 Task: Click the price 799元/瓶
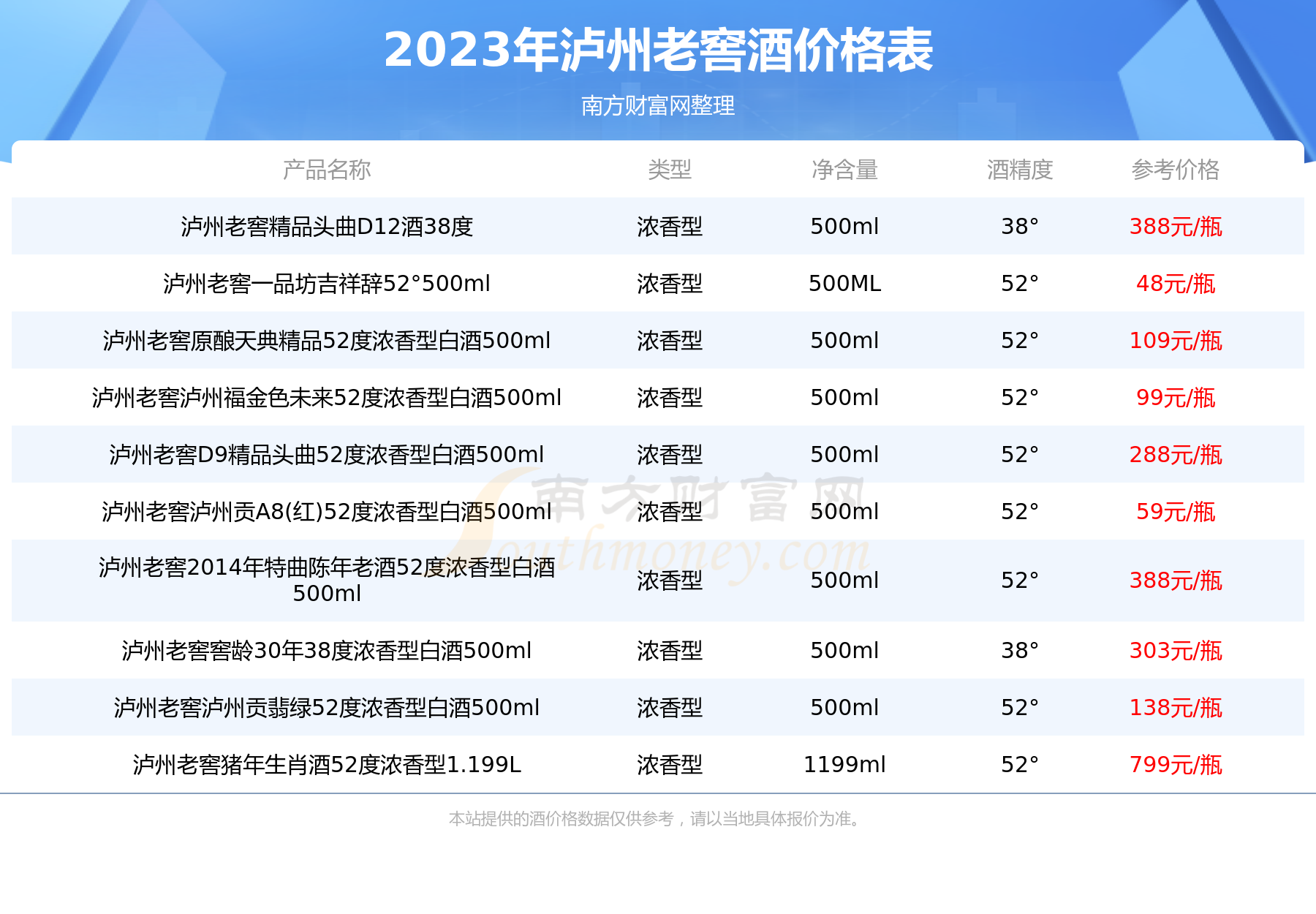point(1176,765)
